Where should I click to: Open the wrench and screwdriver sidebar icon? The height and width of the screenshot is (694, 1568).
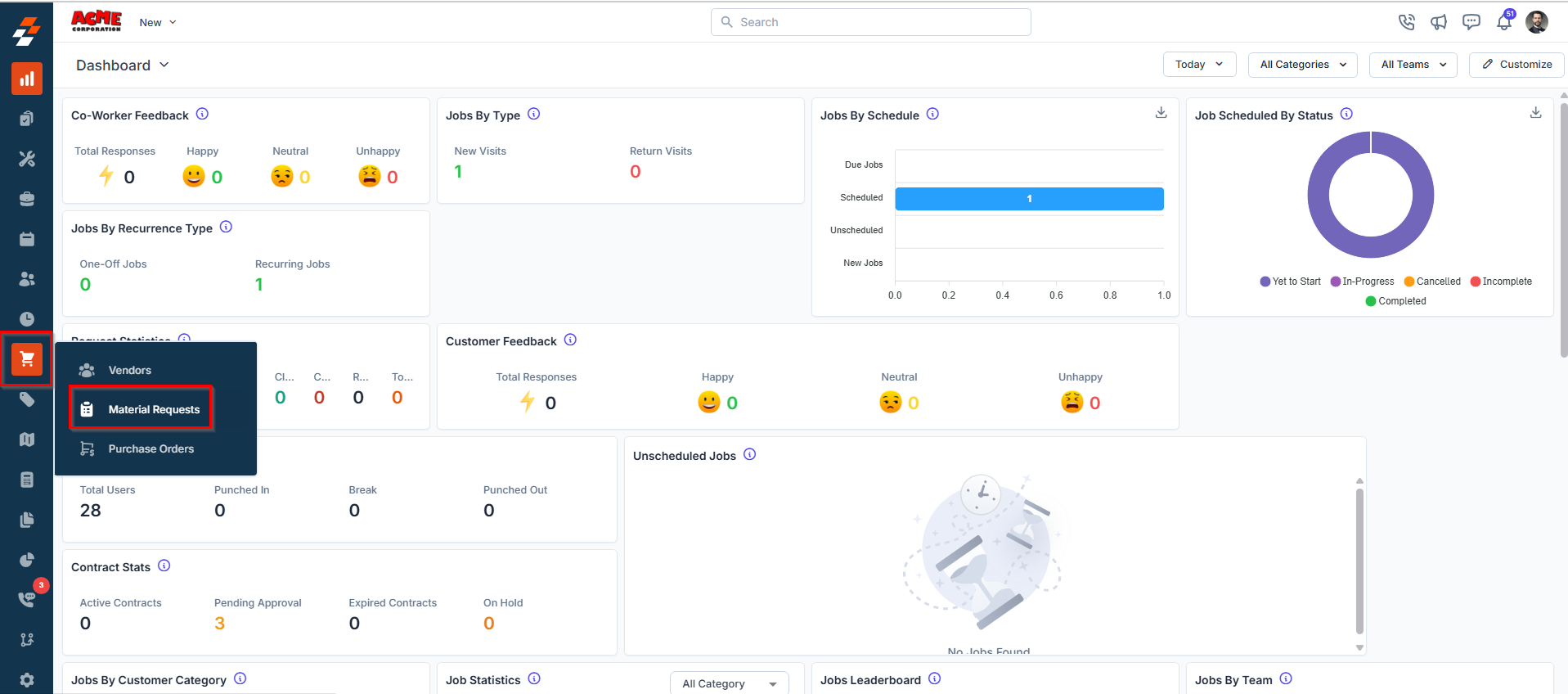(27, 159)
